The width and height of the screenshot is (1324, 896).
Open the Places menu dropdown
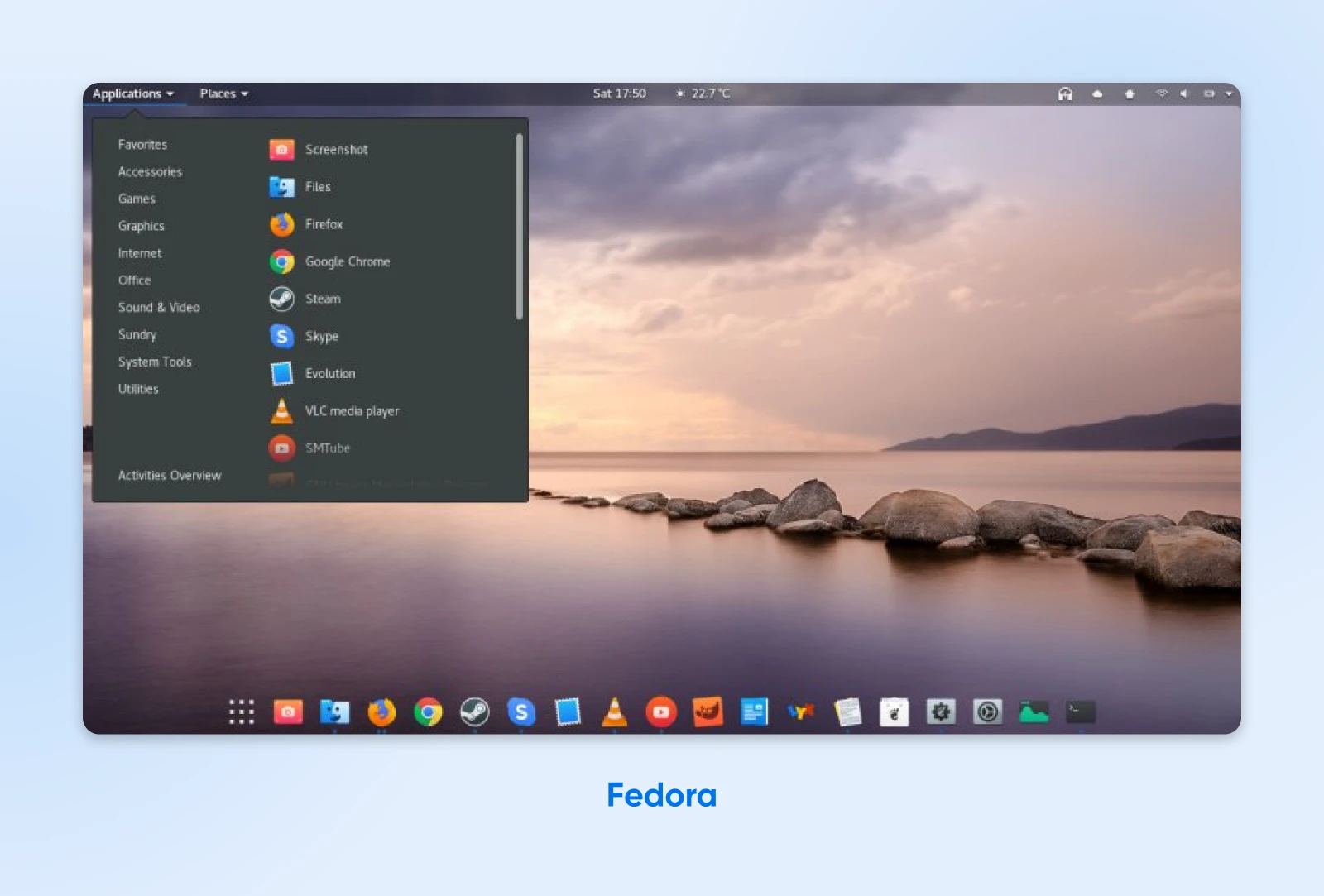[223, 93]
